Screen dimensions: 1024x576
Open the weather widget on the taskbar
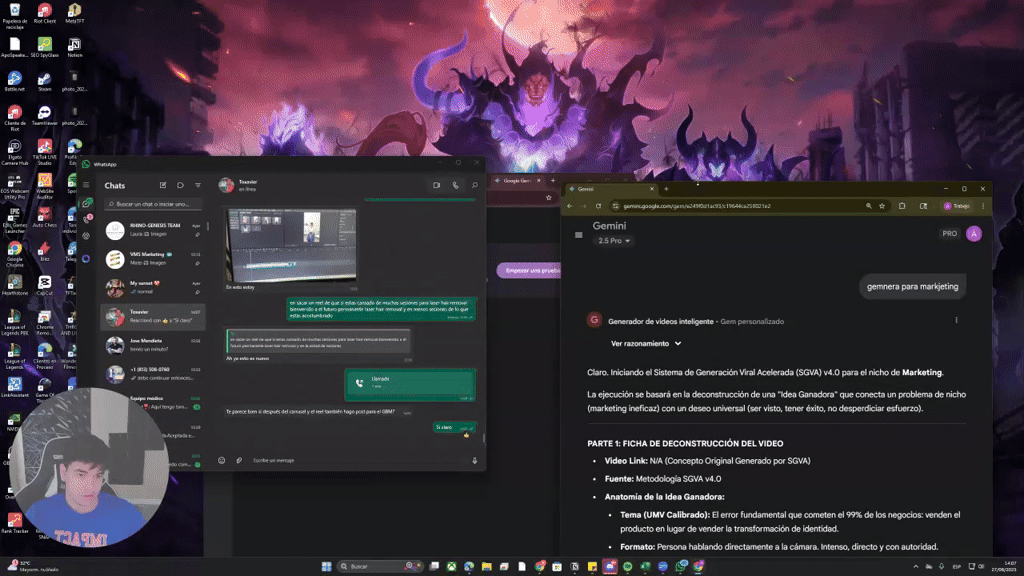(33, 566)
